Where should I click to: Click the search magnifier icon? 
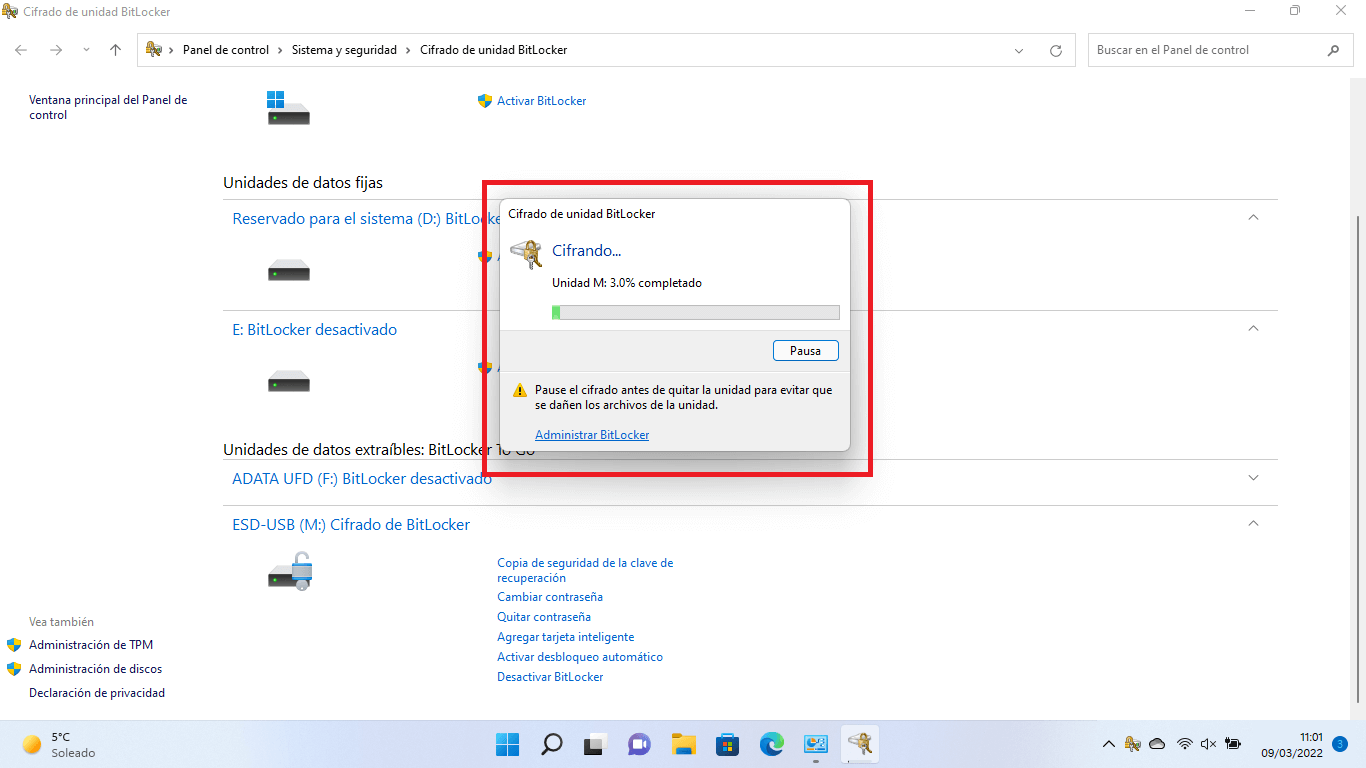coord(1333,50)
